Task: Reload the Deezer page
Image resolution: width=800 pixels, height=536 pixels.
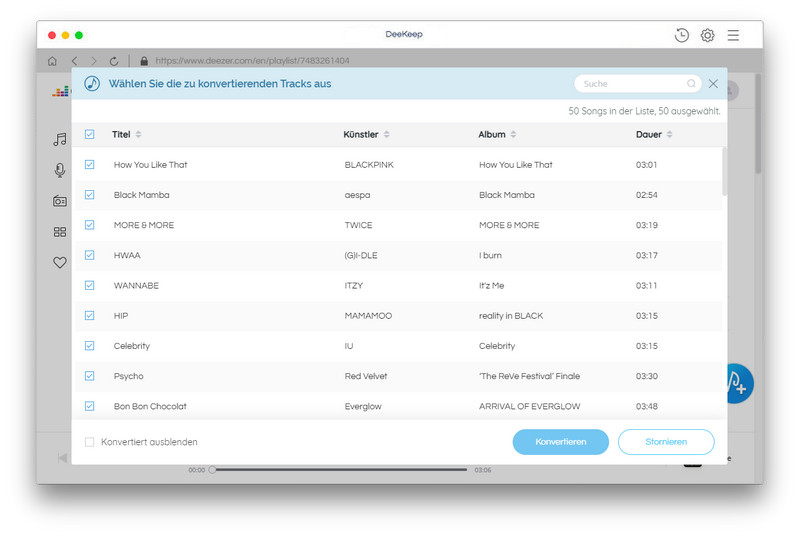Action: (114, 61)
